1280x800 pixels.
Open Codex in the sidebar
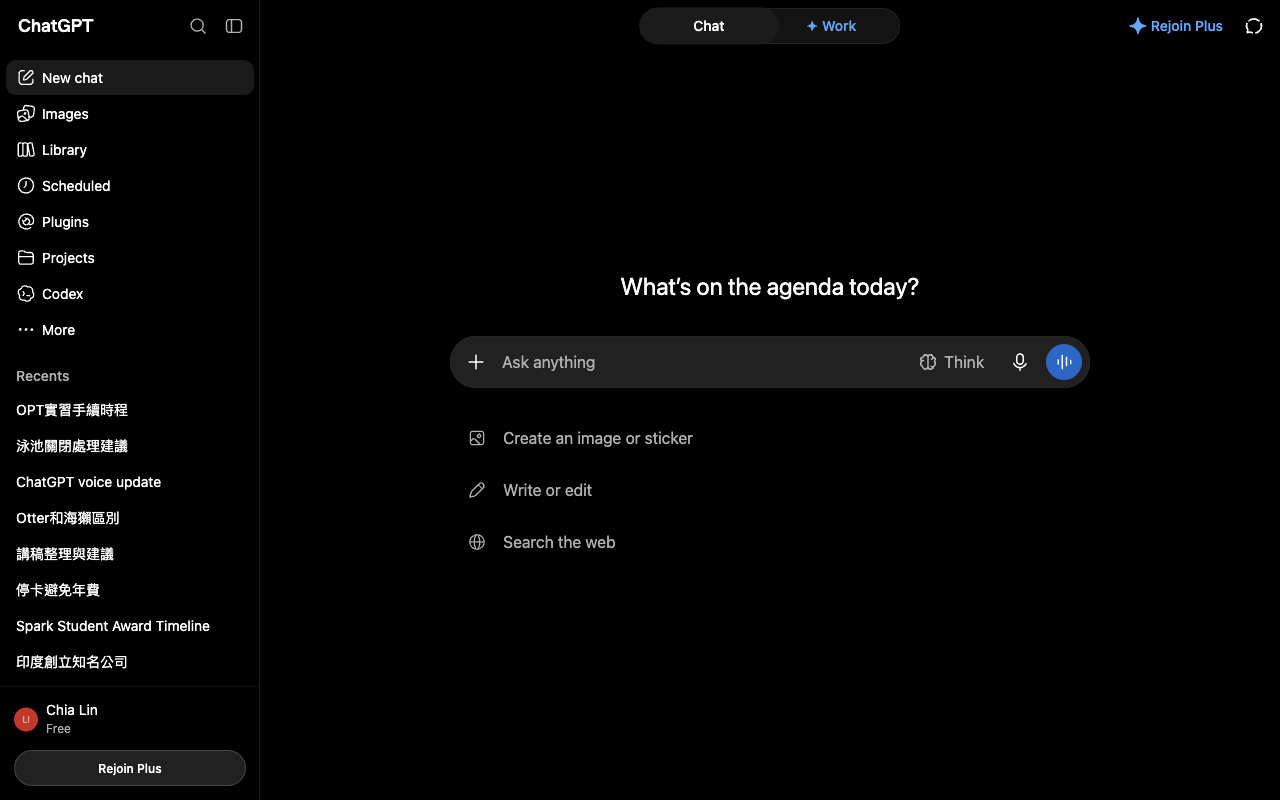(130, 294)
